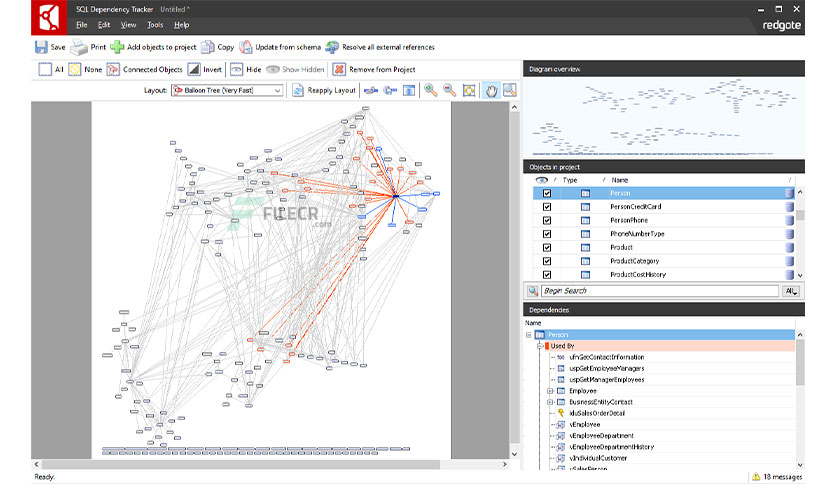The height and width of the screenshot is (484, 836).
Task: Open the Help menu
Action: coord(181,25)
